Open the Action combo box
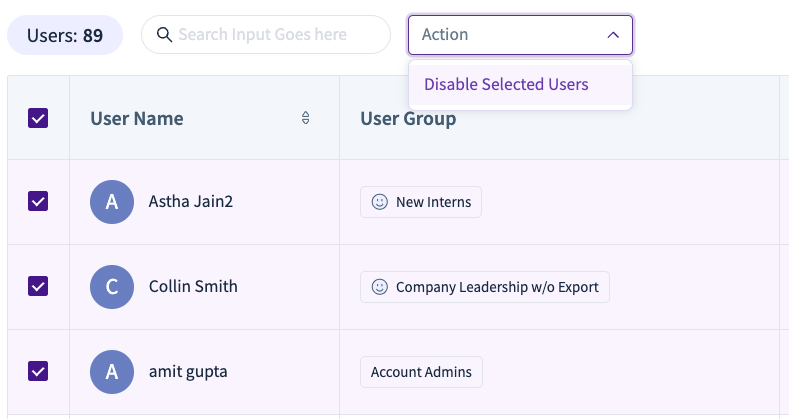This screenshot has width=789, height=419. click(x=520, y=35)
